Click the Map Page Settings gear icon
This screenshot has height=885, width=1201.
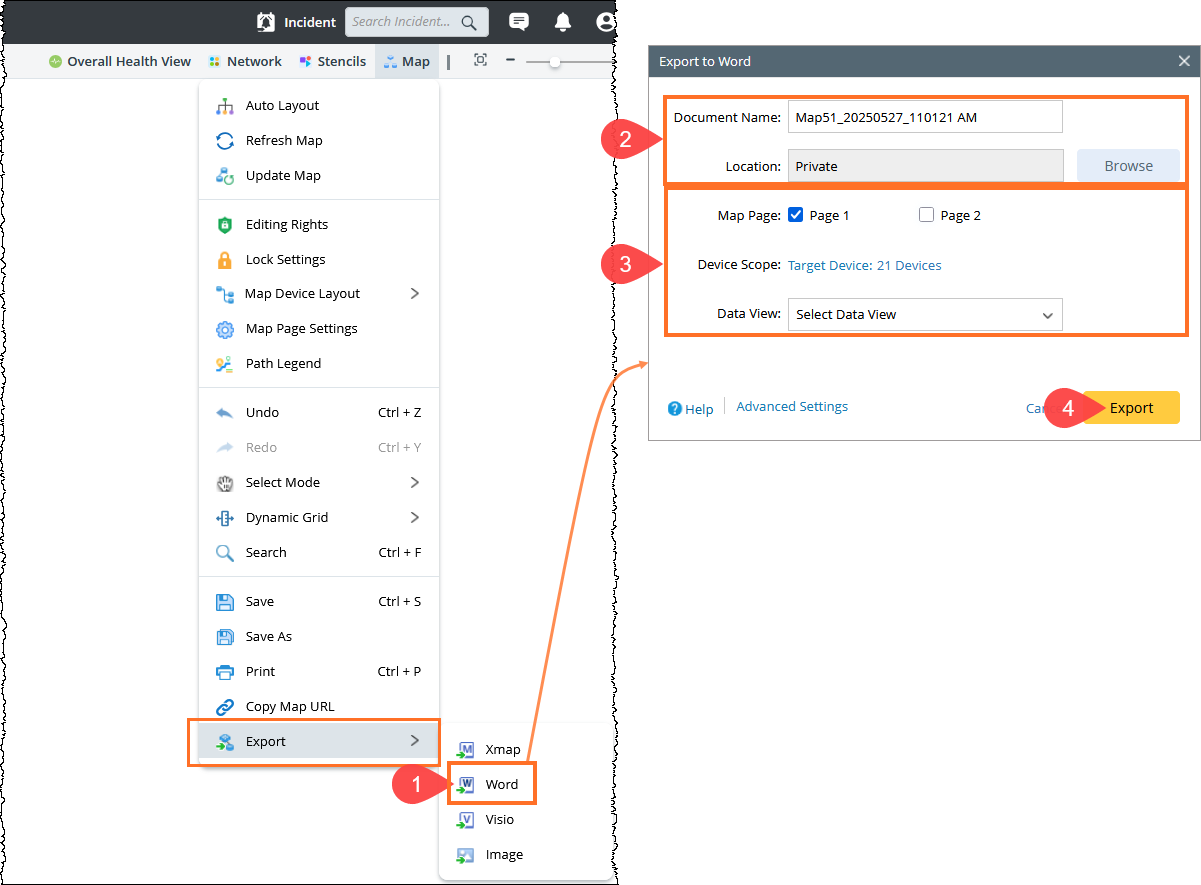tap(225, 329)
